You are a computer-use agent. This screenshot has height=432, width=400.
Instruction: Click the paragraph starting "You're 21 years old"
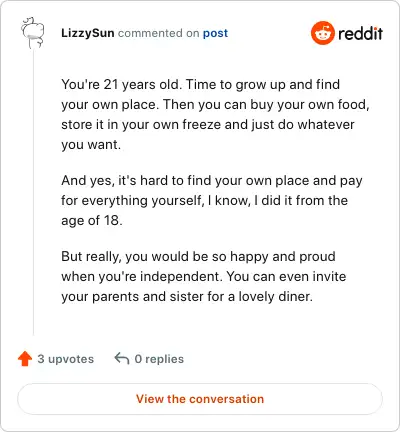pos(215,114)
